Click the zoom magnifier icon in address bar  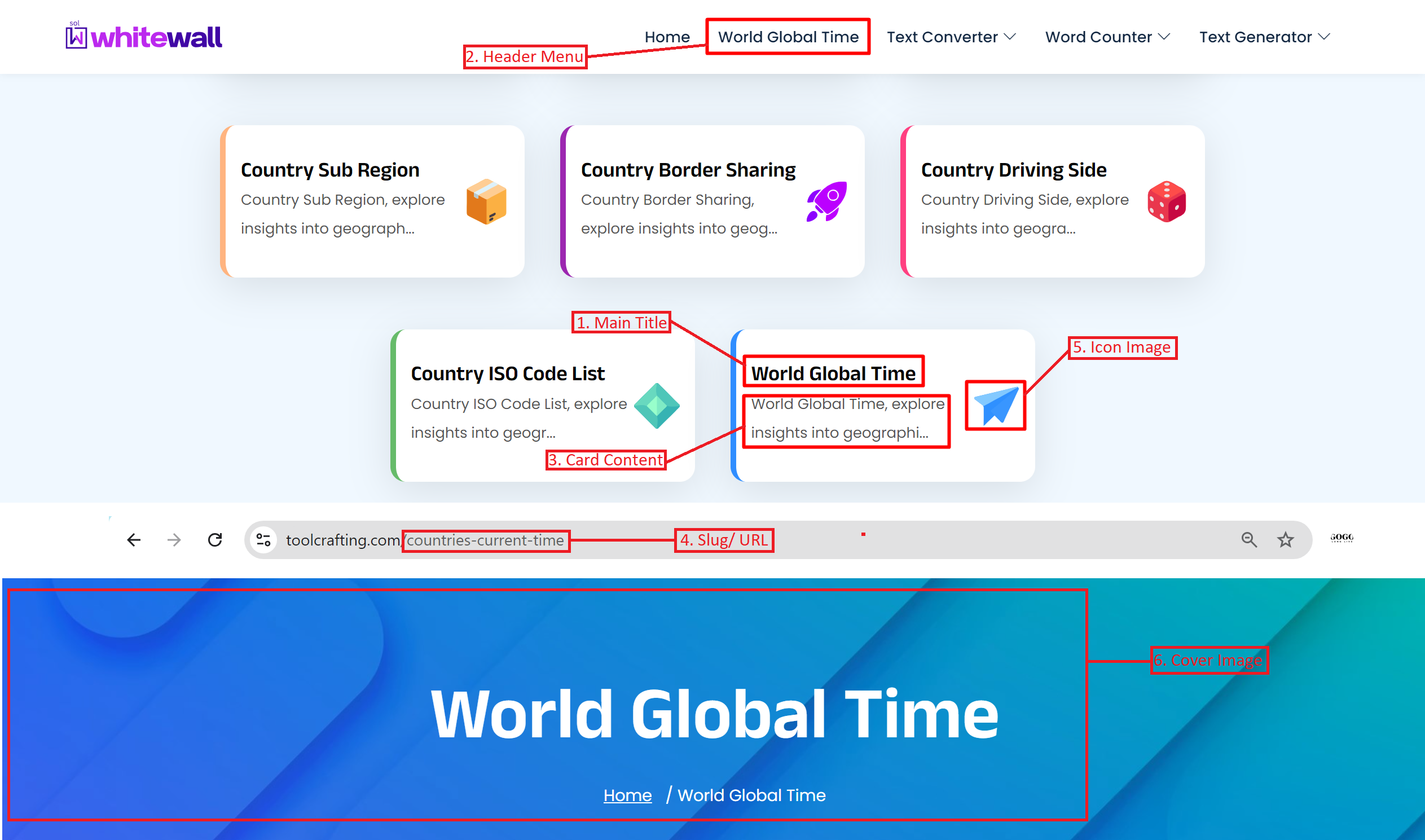point(1249,540)
